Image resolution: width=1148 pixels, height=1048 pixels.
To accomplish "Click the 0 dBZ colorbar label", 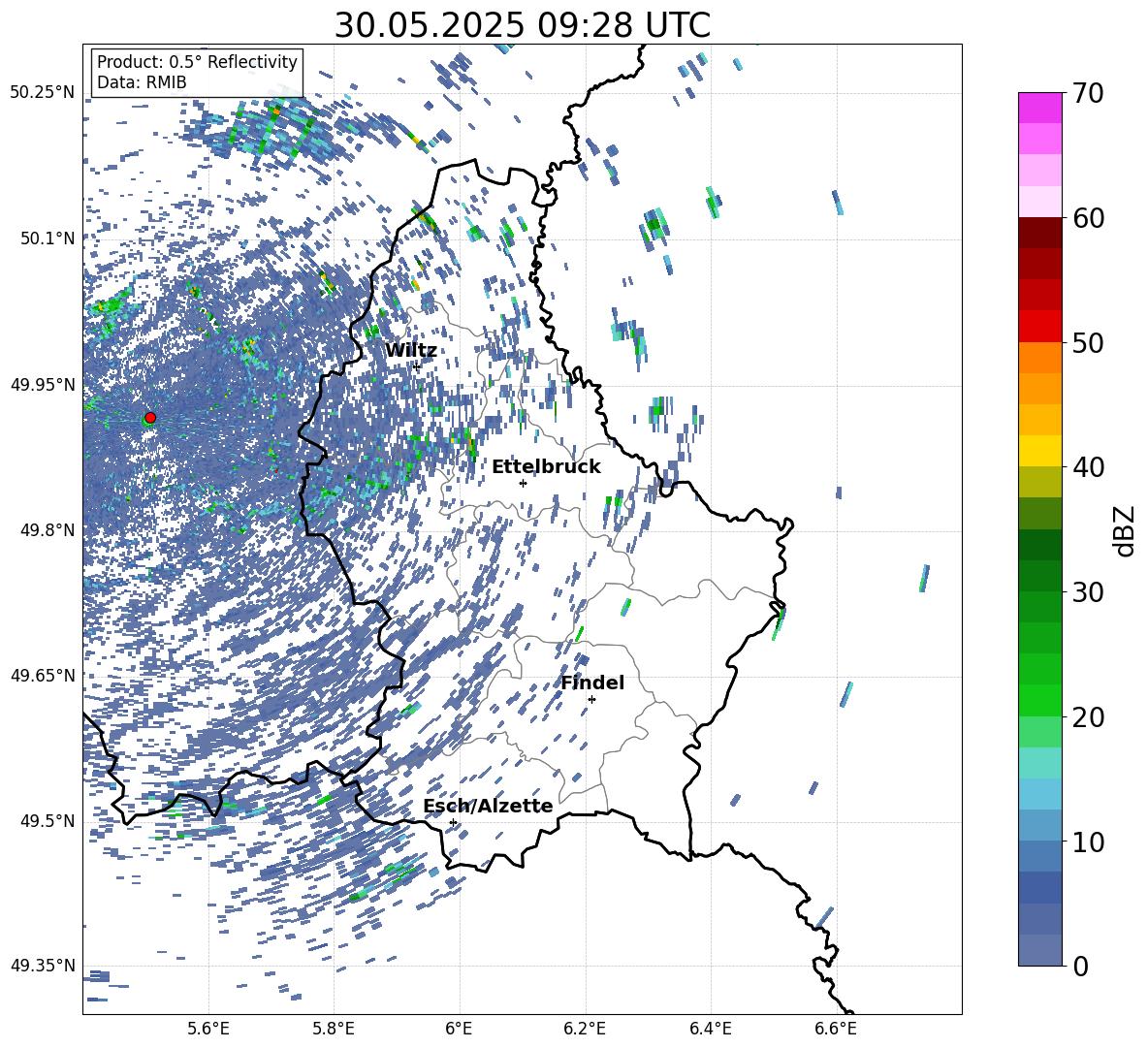I will (1080, 966).
